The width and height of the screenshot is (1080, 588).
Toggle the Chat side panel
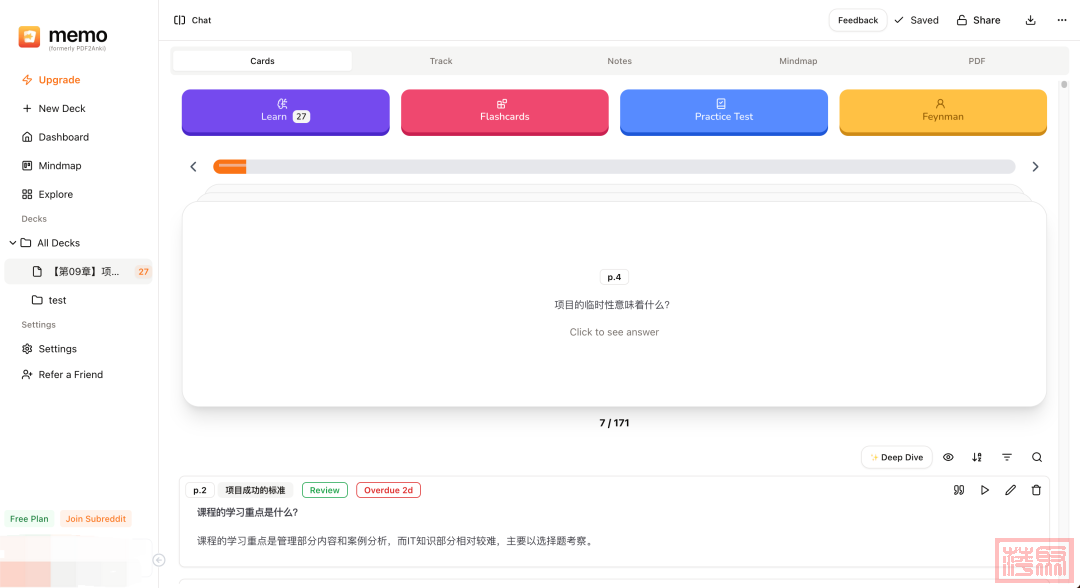tap(192, 20)
